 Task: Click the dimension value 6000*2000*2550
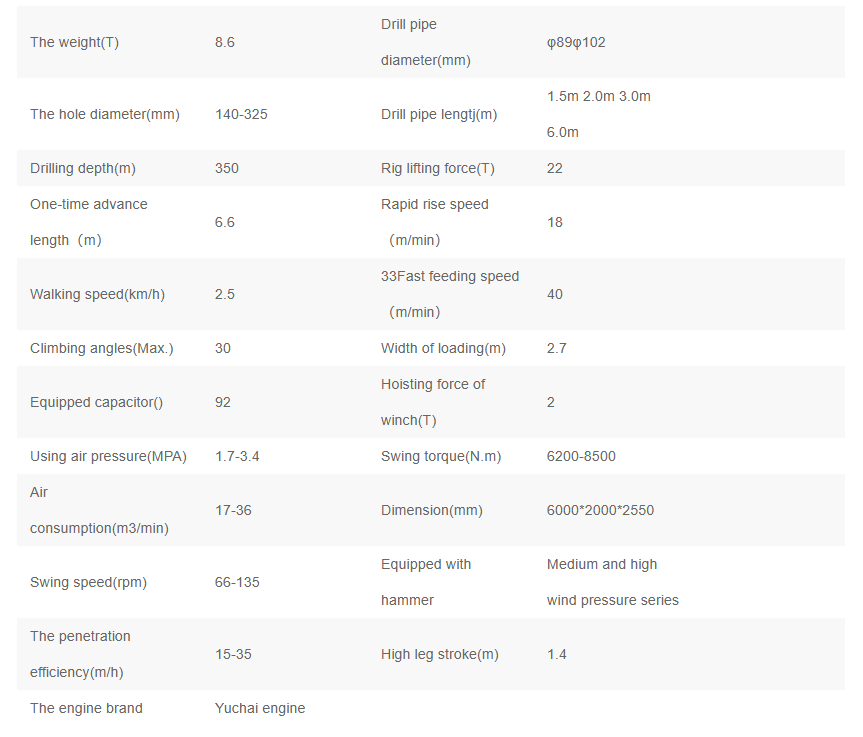click(x=600, y=510)
